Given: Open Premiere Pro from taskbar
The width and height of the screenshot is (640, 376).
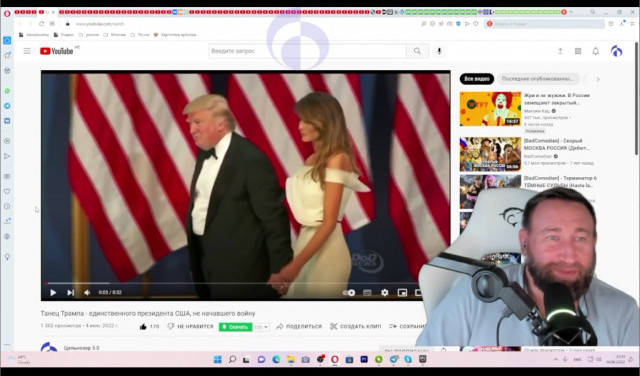Looking at the screenshot, I should coord(364,359).
